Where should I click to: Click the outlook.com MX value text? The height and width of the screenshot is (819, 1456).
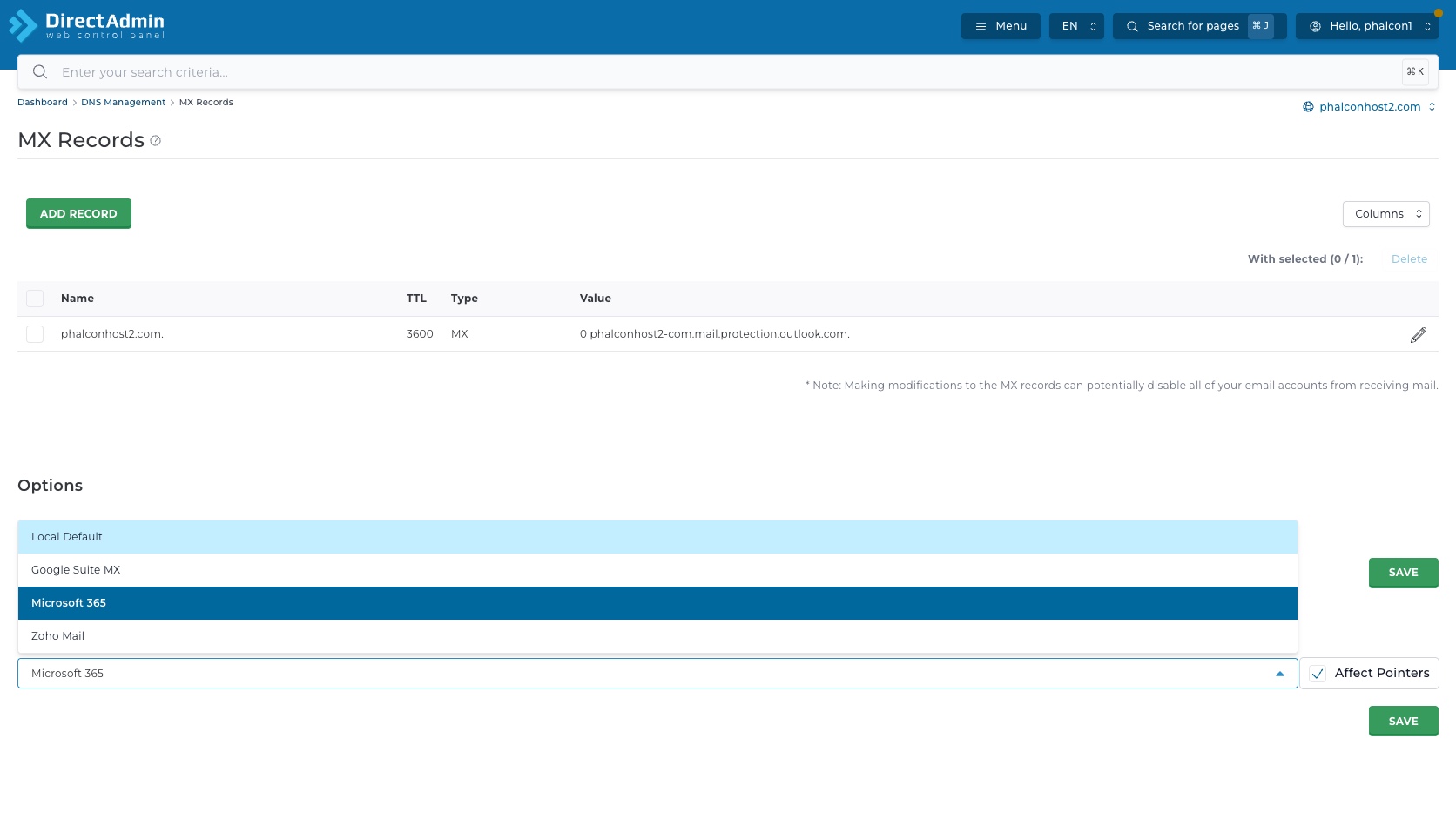click(x=715, y=334)
